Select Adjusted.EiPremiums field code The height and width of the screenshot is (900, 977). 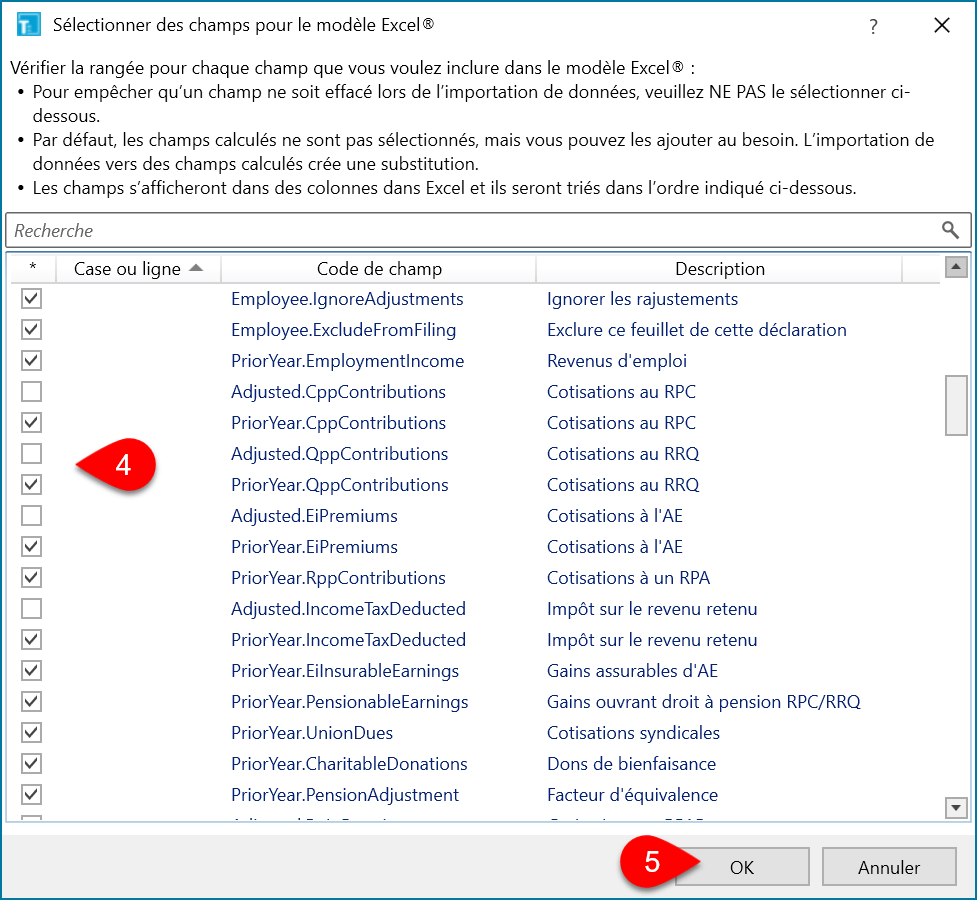314,516
